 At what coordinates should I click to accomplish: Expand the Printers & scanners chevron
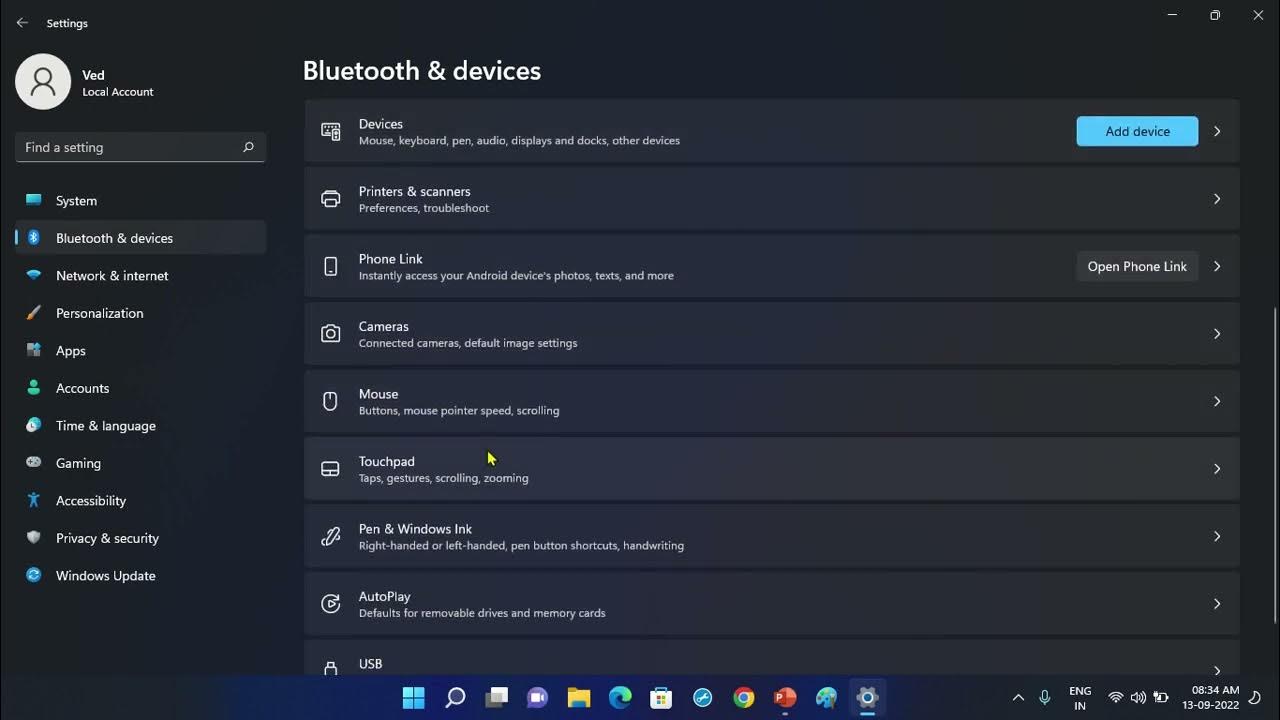[1217, 199]
